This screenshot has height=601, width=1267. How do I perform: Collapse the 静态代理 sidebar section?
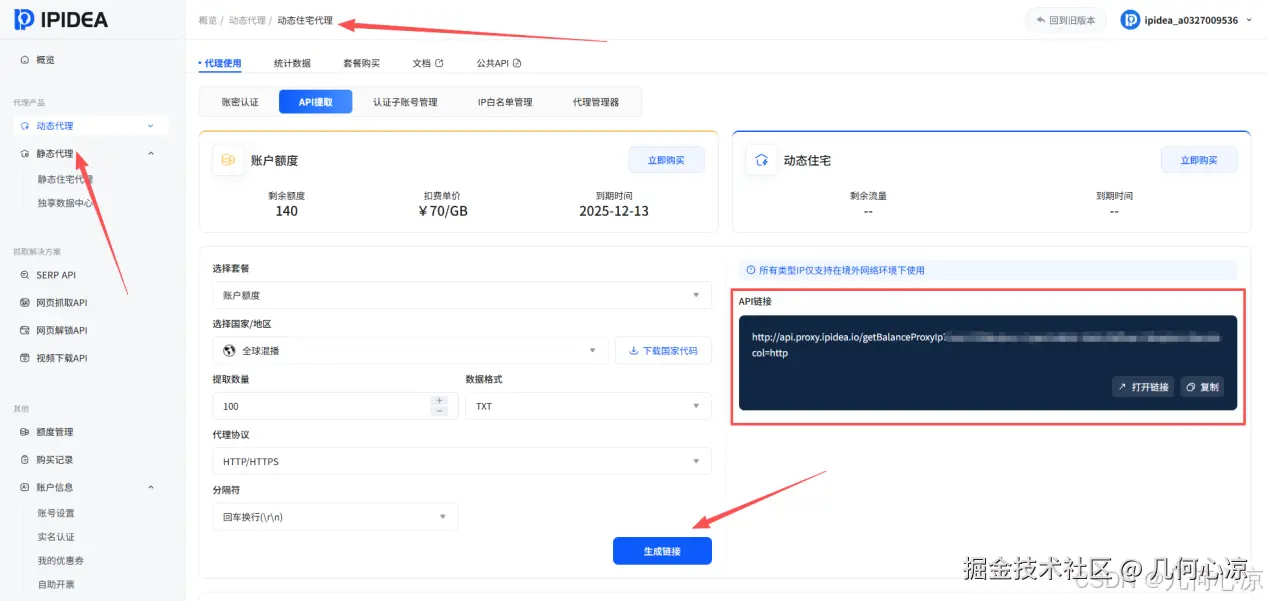pos(151,153)
